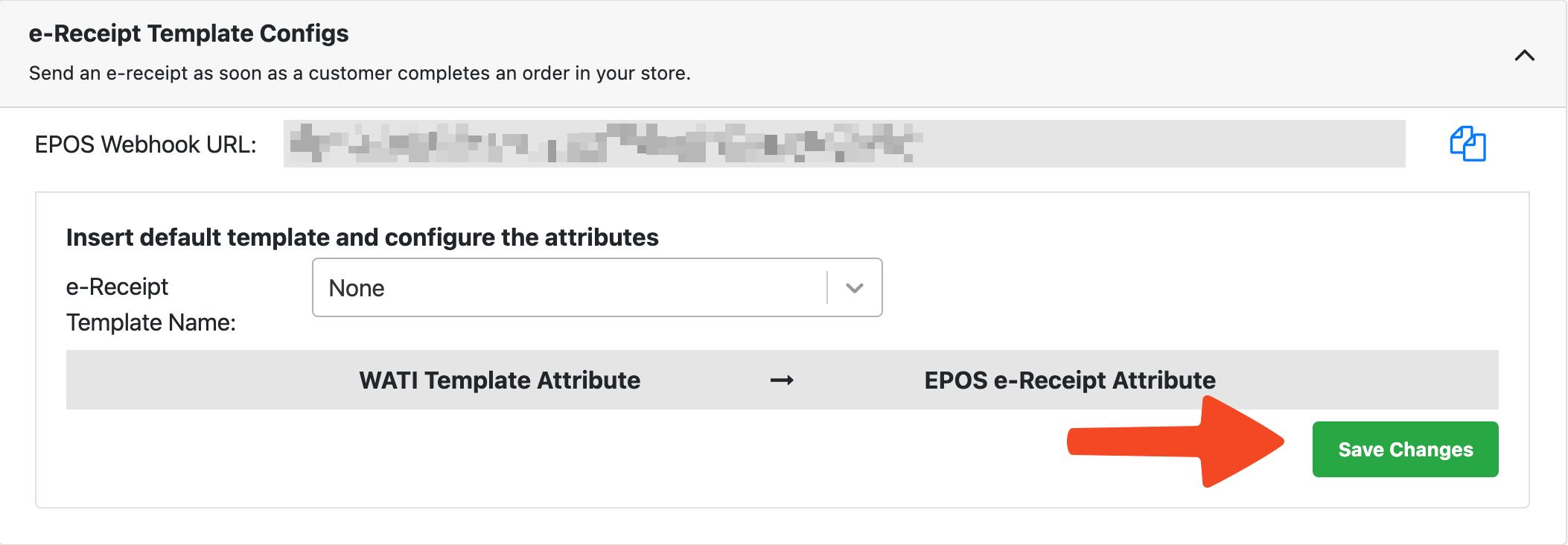
Task: Copy the EPOS Webhook URL with the clipboard icon
Action: (x=1467, y=144)
